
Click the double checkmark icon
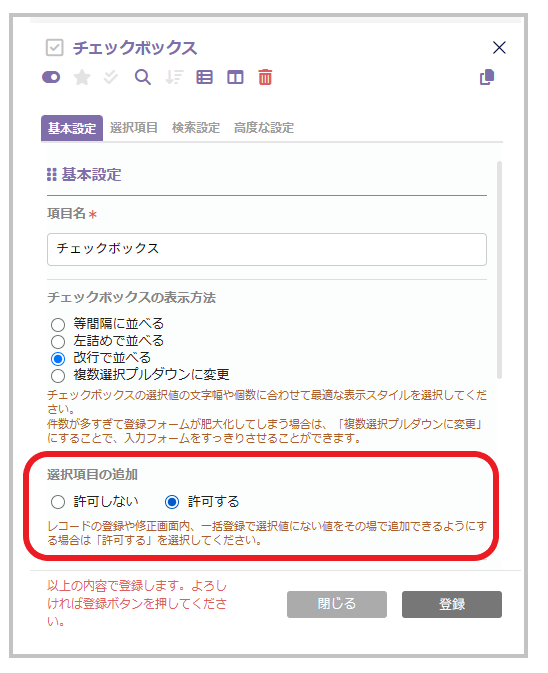111,77
